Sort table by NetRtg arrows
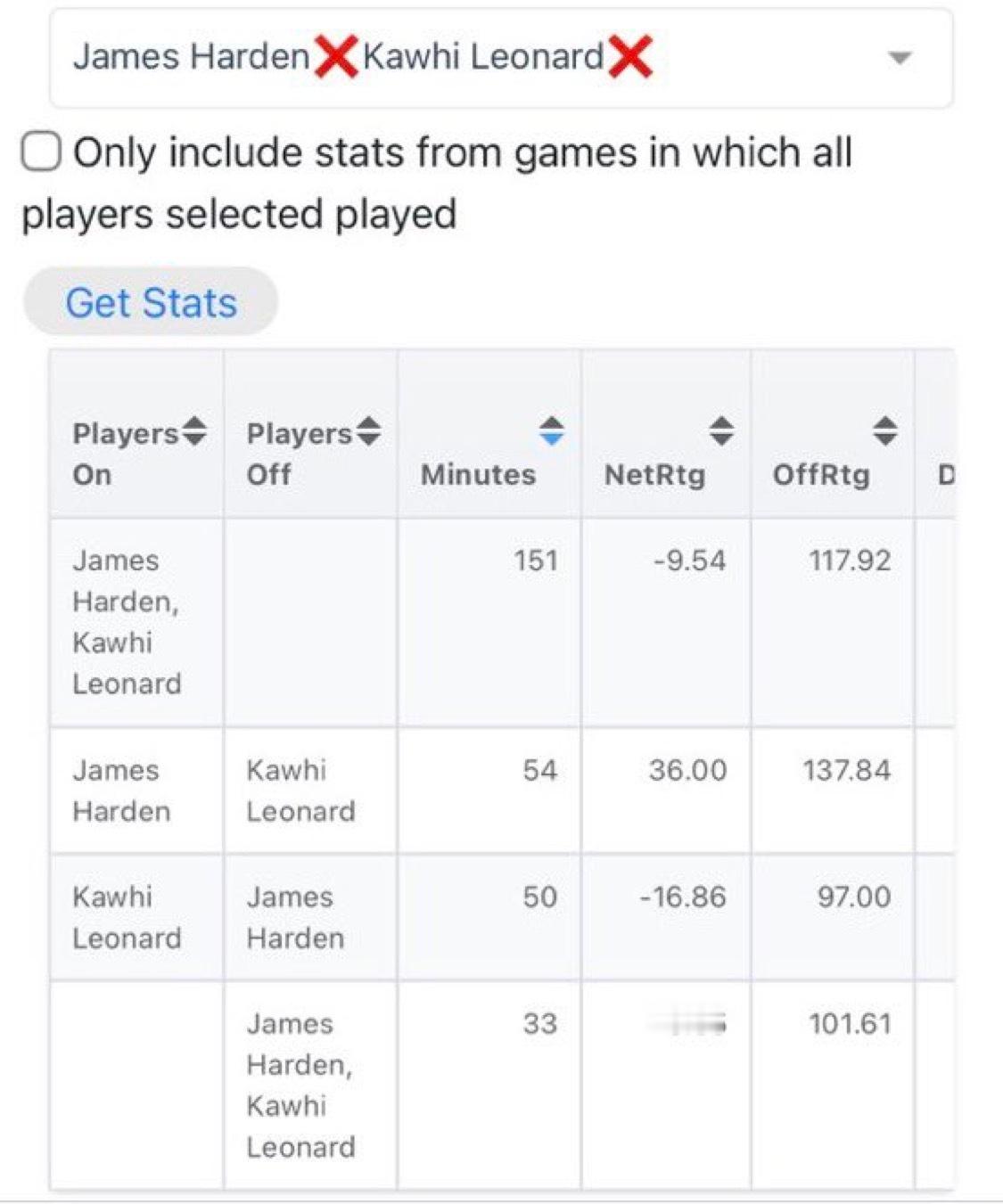Image resolution: width=1003 pixels, height=1204 pixels. 721,431
